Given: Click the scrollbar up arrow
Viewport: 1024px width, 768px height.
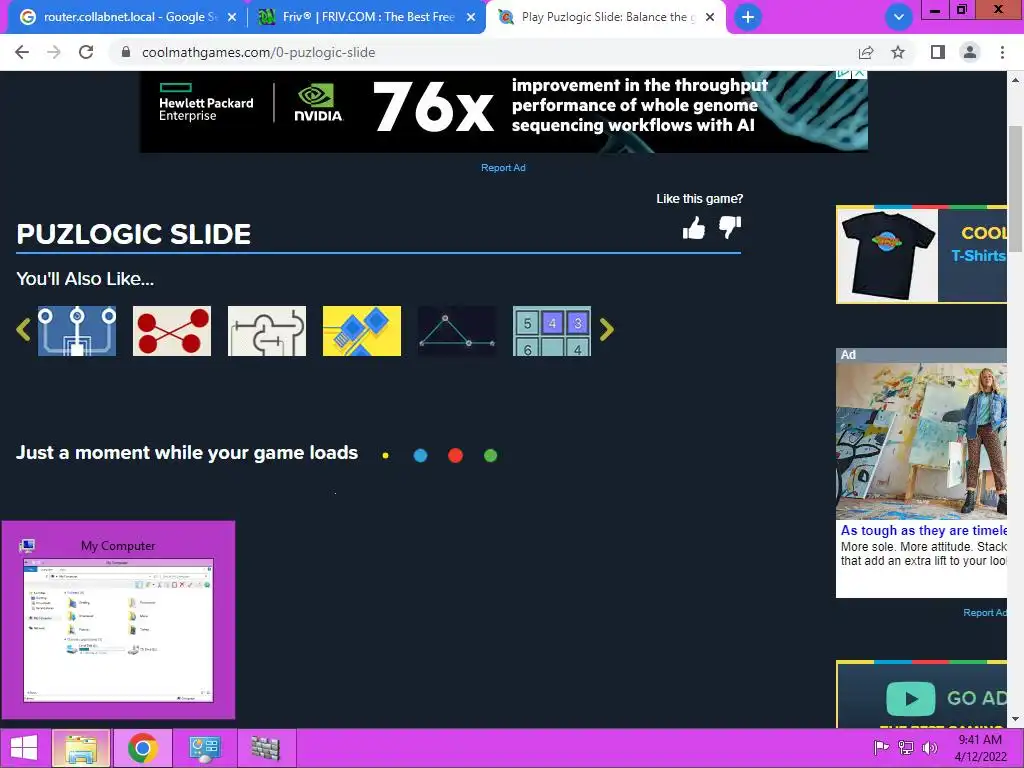Looking at the screenshot, I should (x=1015, y=80).
